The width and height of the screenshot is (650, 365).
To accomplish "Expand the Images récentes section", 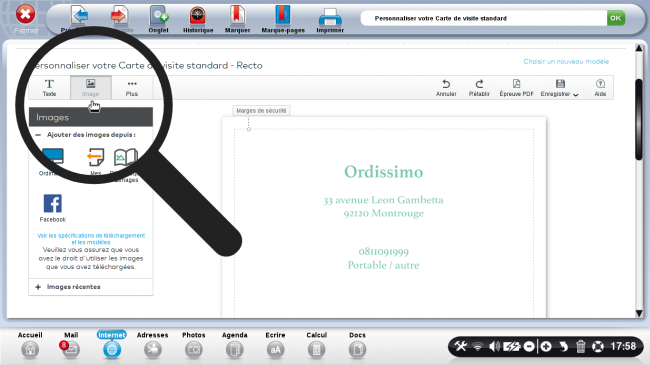I will 38,287.
